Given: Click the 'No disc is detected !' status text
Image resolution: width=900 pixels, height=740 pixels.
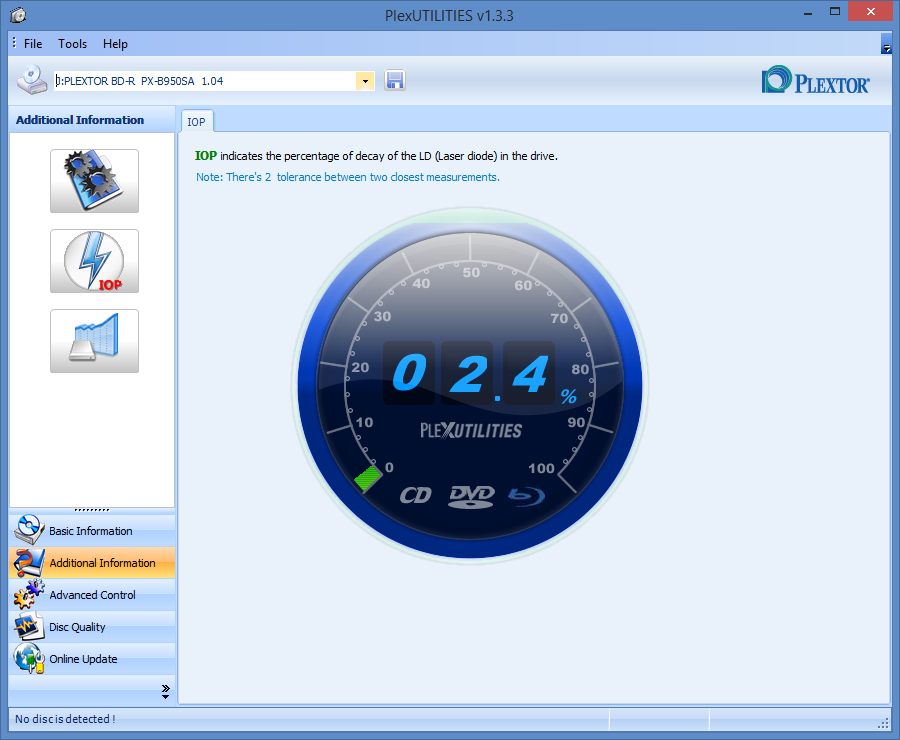Looking at the screenshot, I should pos(65,719).
